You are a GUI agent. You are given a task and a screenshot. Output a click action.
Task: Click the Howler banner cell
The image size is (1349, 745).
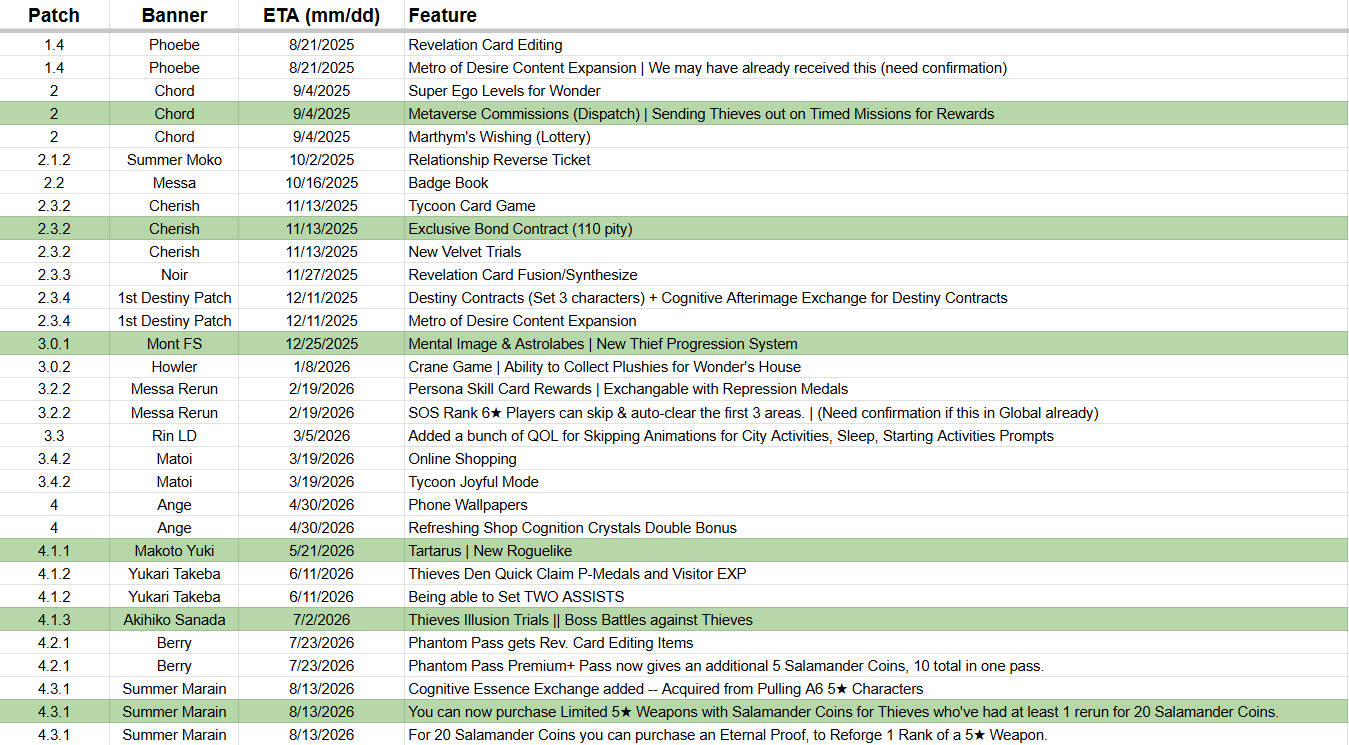(x=174, y=367)
